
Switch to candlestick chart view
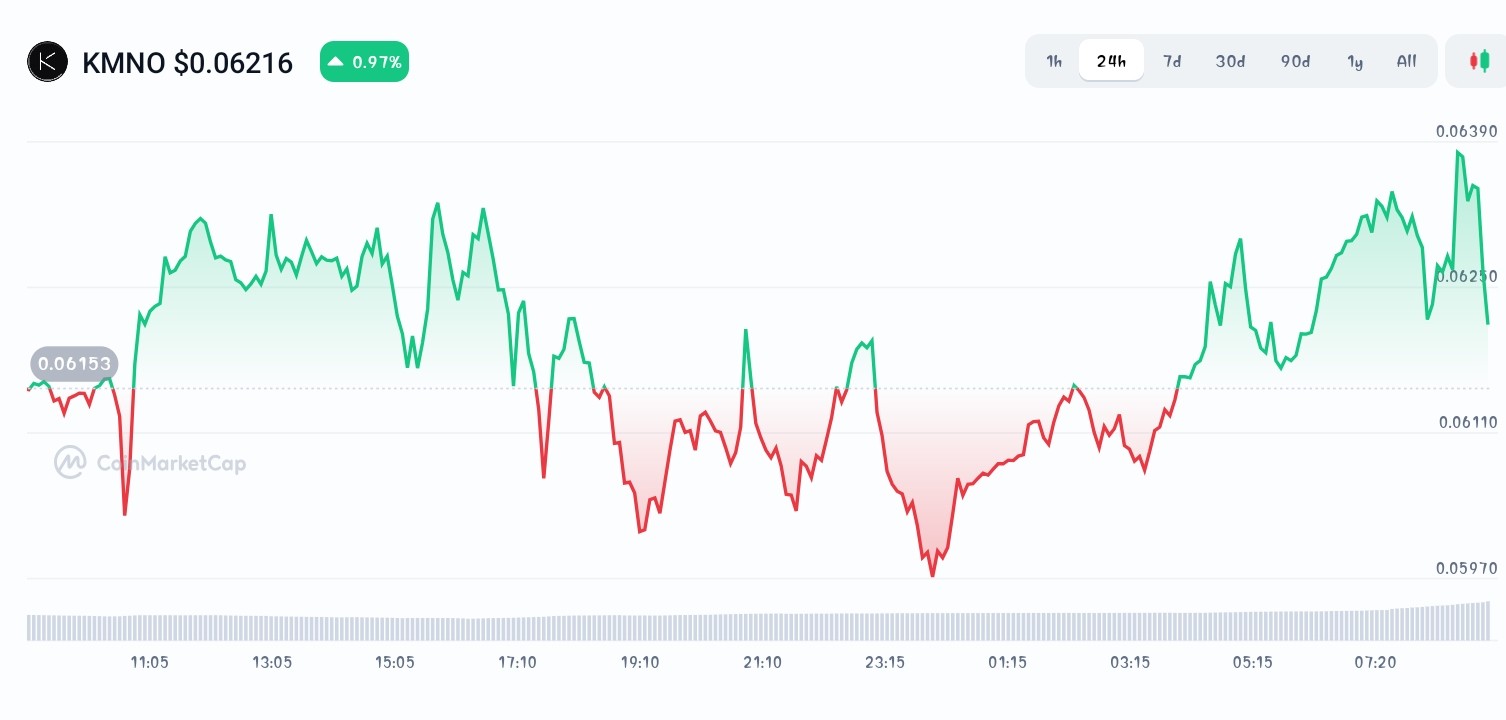click(1478, 61)
